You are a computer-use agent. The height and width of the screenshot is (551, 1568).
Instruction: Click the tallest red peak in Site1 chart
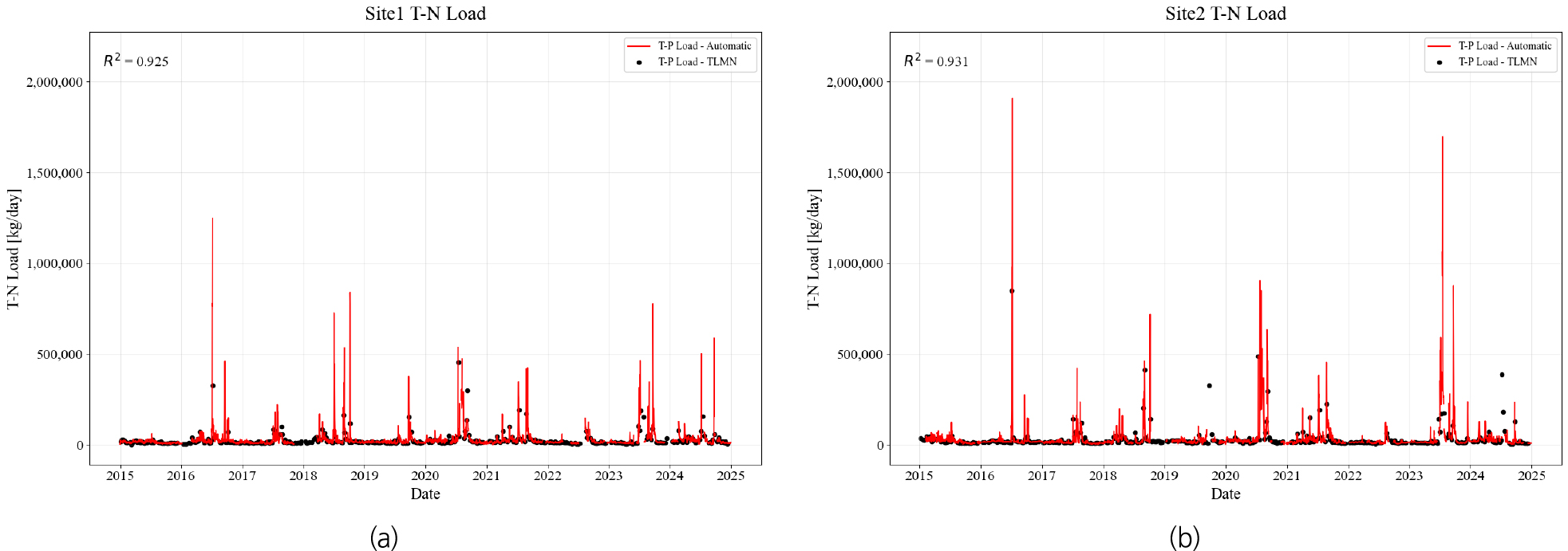[x=212, y=220]
